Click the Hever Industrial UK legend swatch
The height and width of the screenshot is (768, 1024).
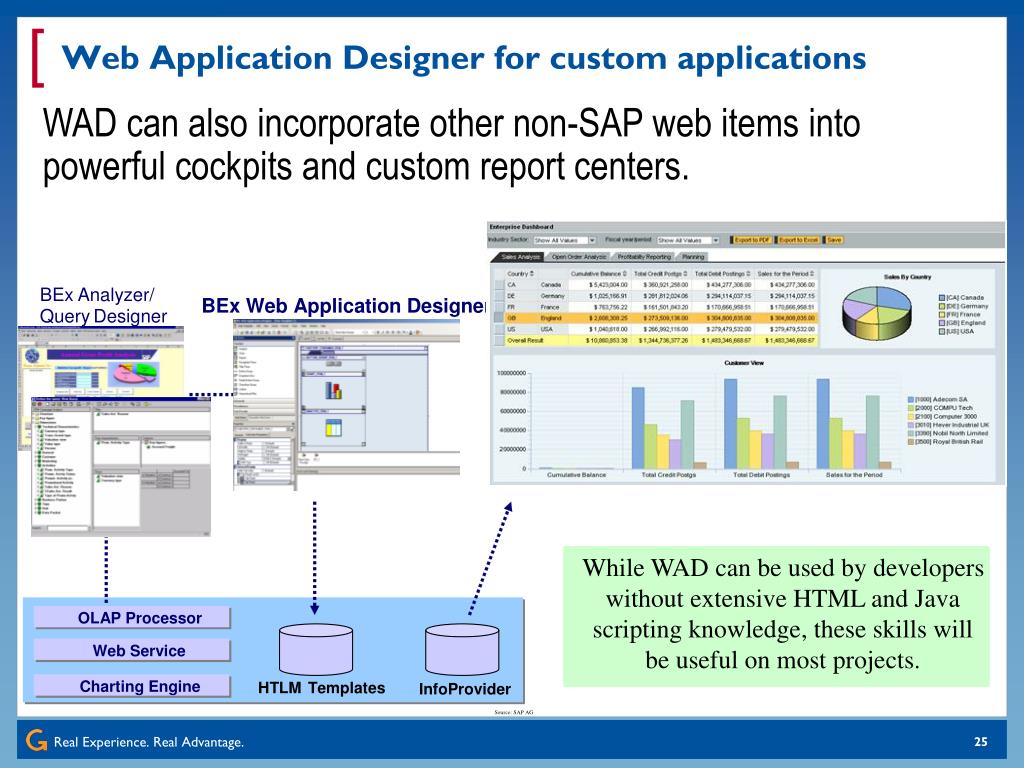[x=910, y=424]
